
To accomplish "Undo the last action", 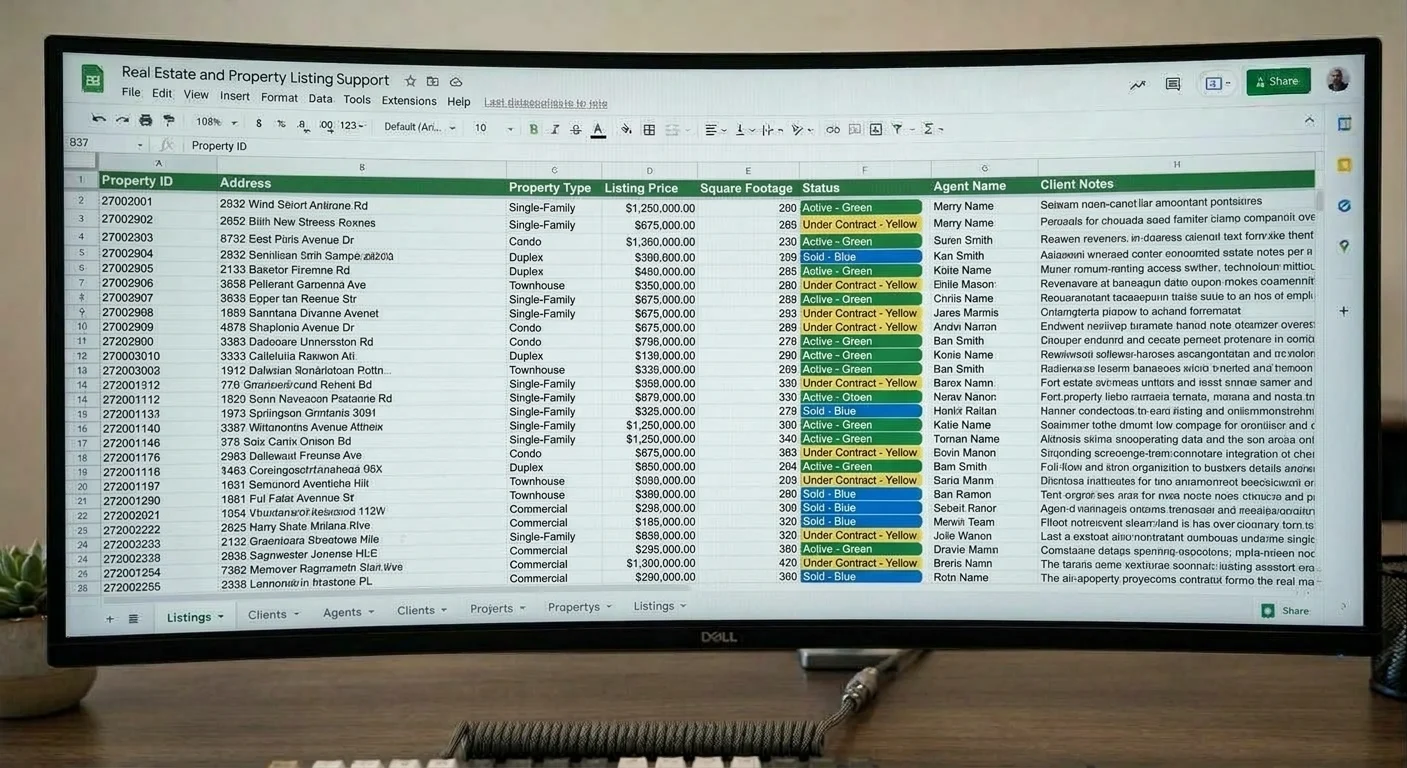I will (x=98, y=120).
